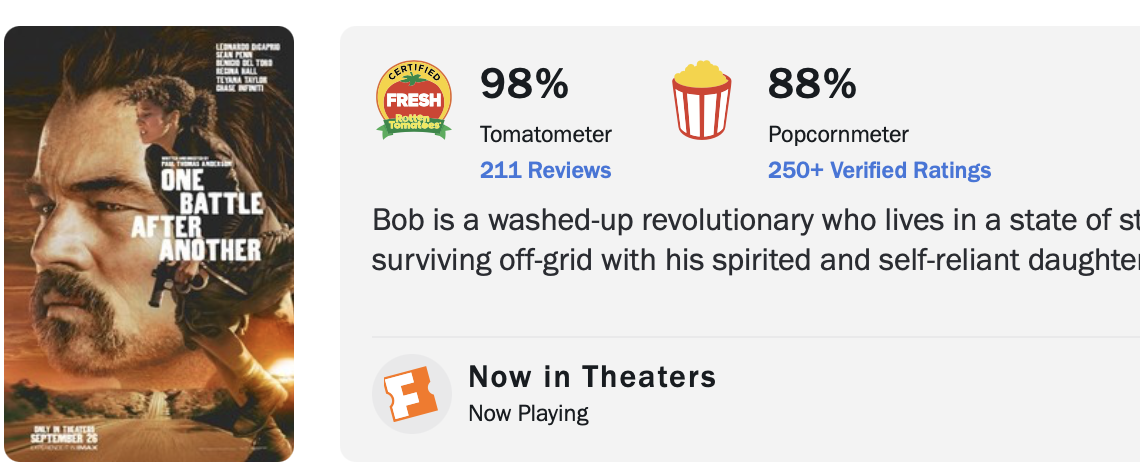Click the red popcorn bucket icon
Screen dimensions: 1140x462
(x=702, y=100)
